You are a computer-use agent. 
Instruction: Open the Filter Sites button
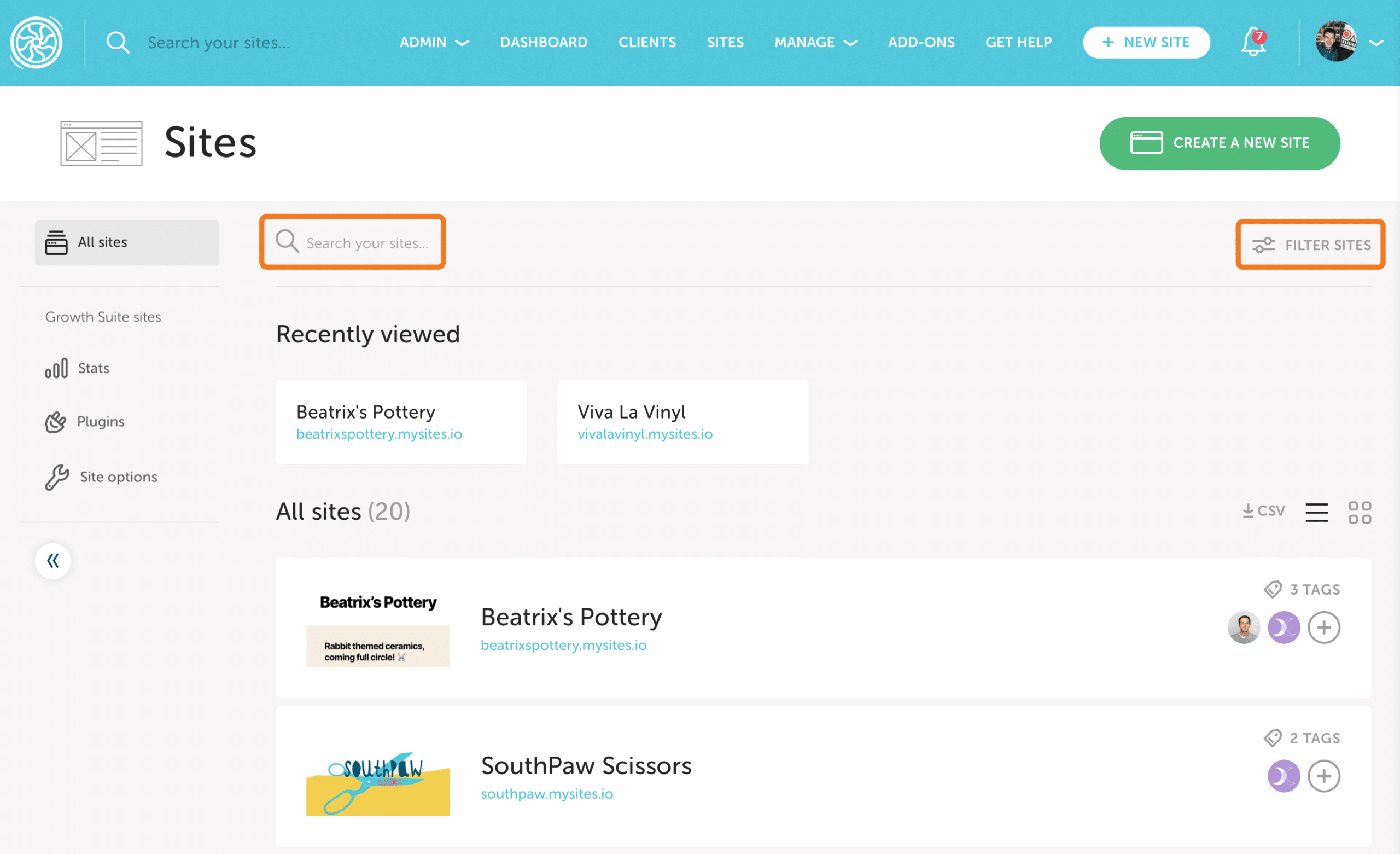pos(1310,245)
